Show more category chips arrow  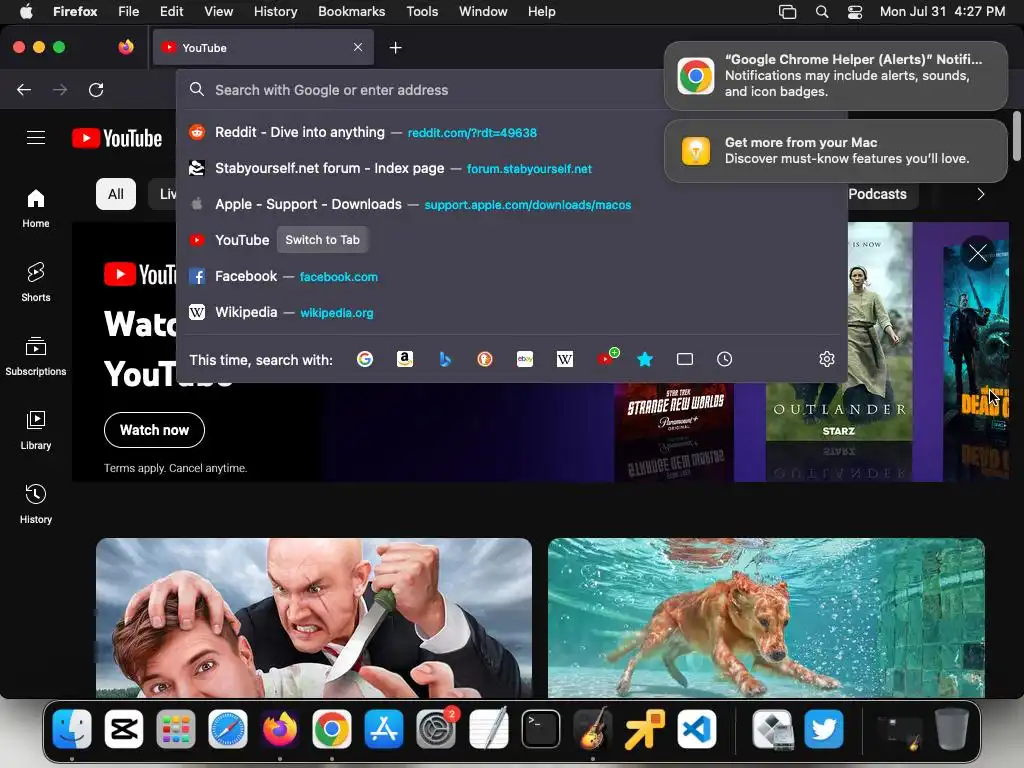click(x=980, y=194)
